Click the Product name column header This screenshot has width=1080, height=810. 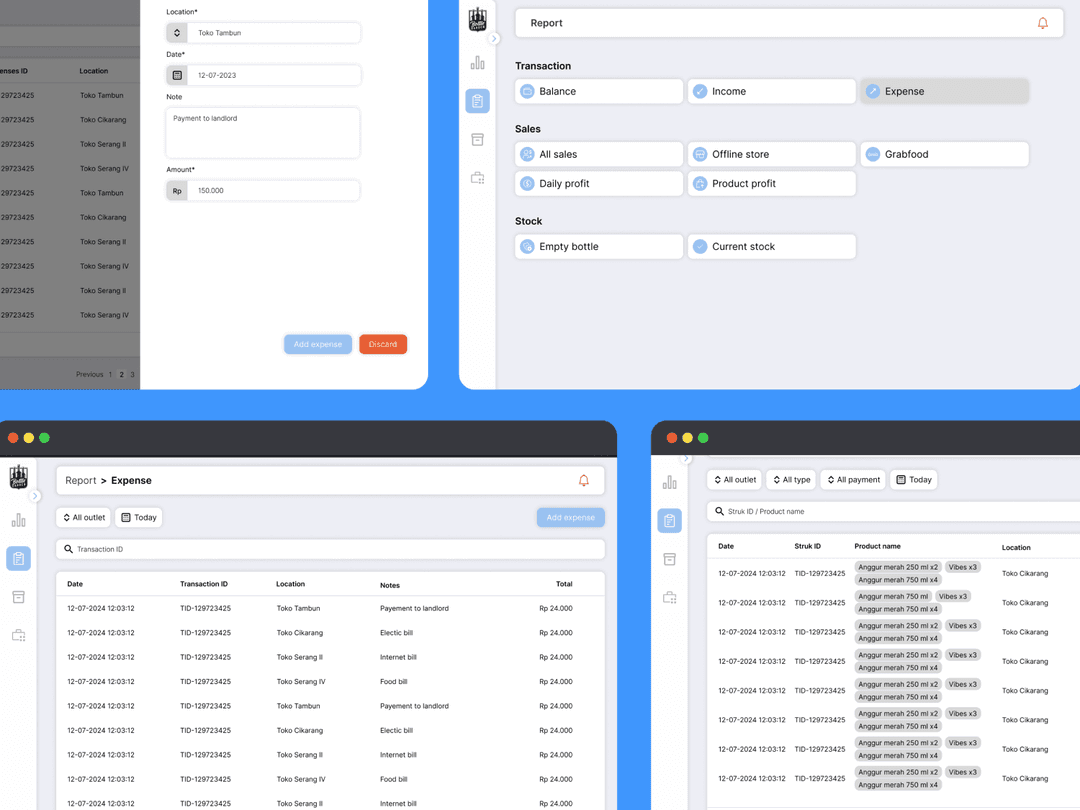pyautogui.click(x=878, y=546)
